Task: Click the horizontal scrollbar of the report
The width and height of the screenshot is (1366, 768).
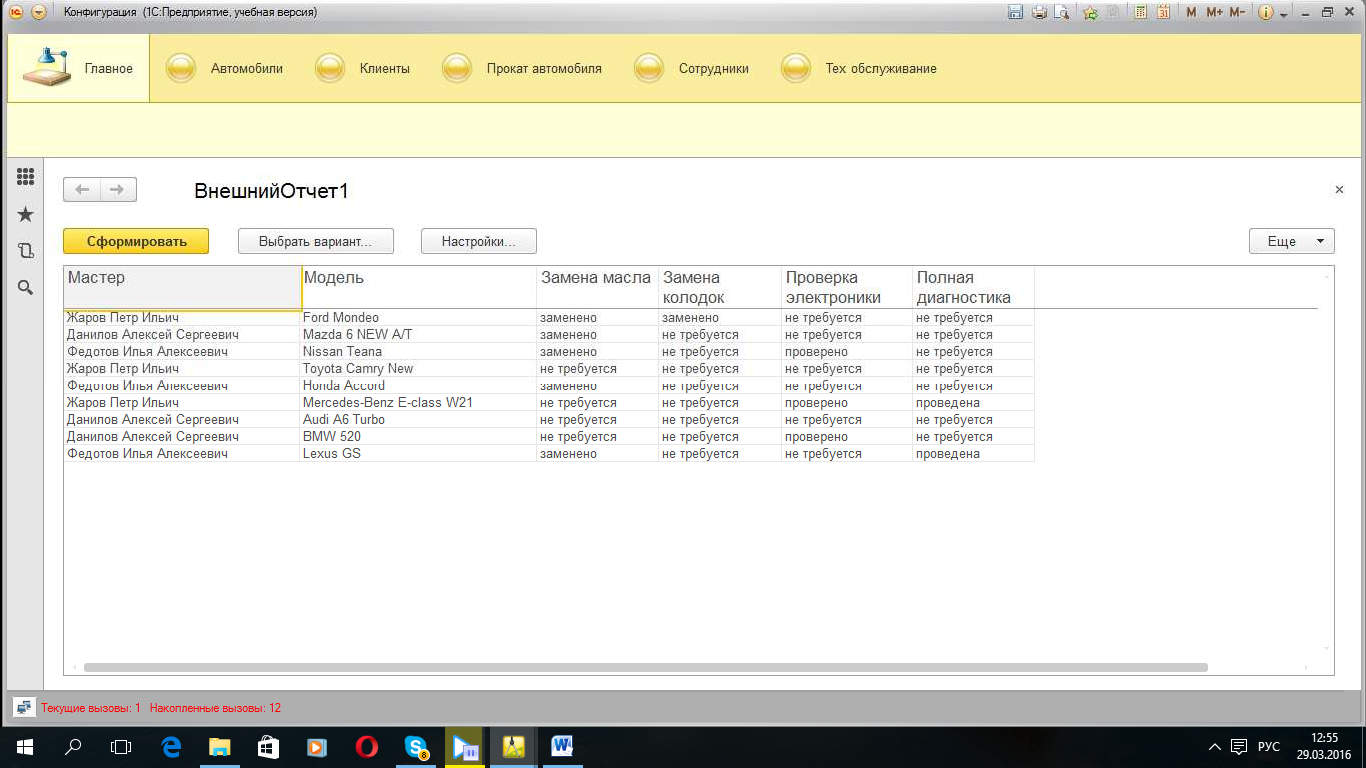Action: tap(646, 667)
